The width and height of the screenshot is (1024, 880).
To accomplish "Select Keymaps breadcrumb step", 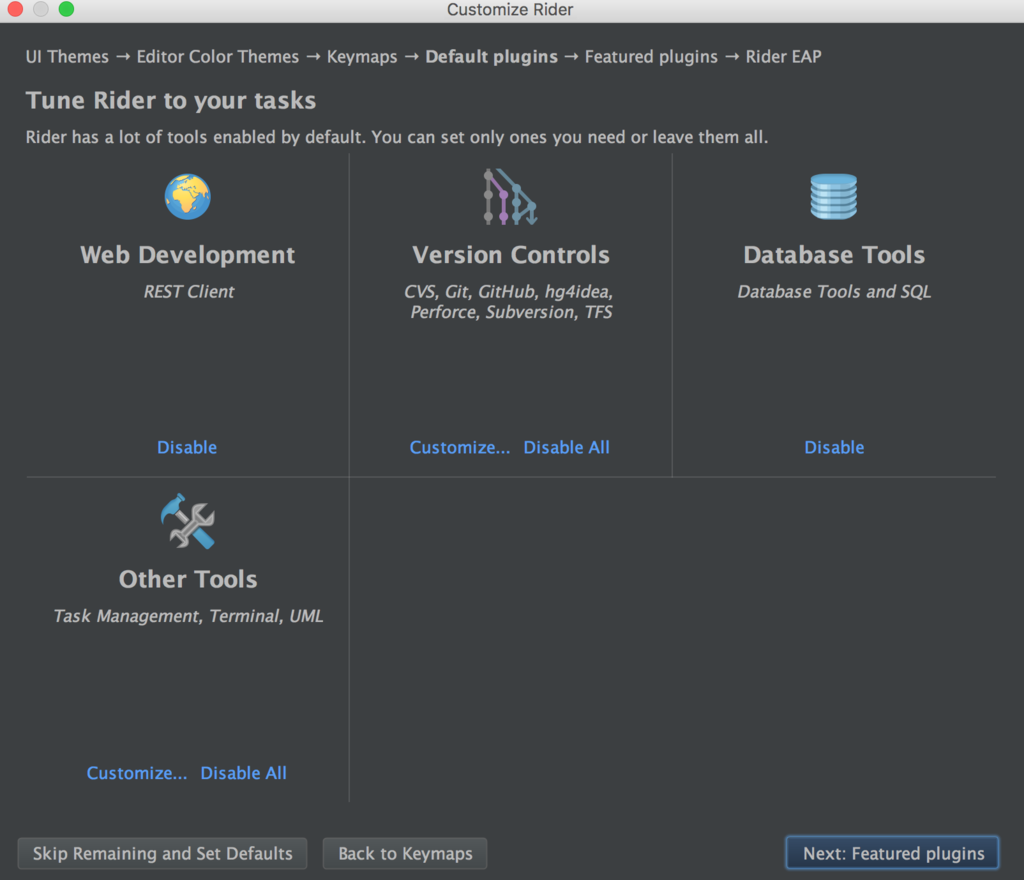I will coord(362,57).
